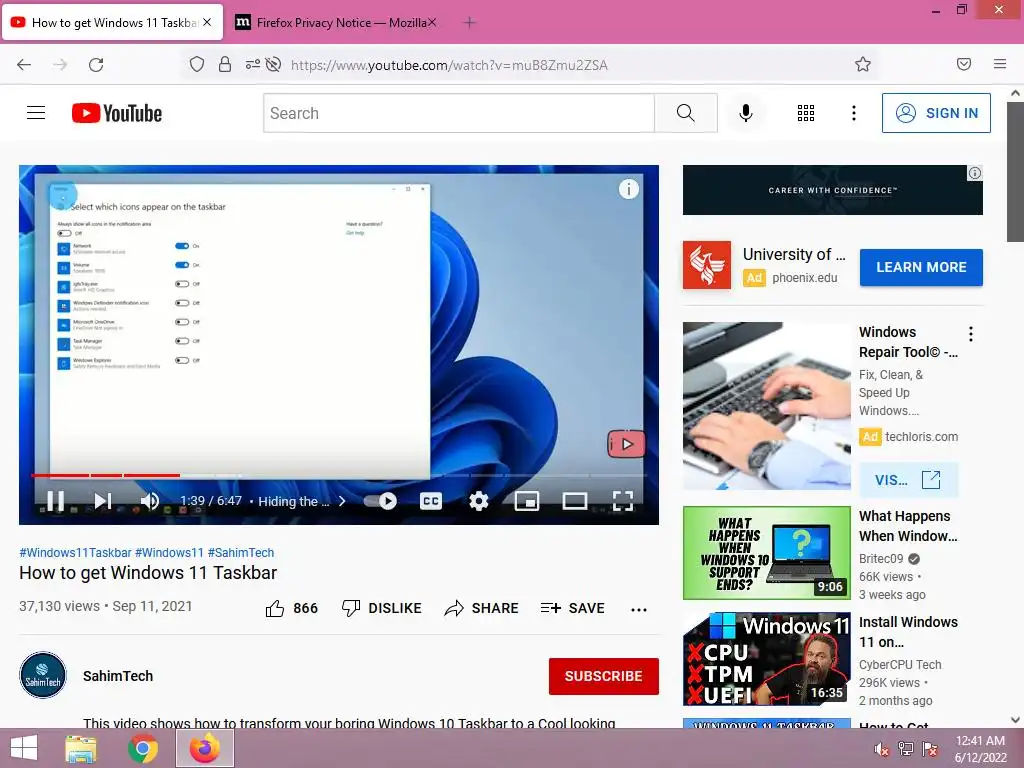Click the search magnifier button
The height and width of the screenshot is (768, 1024).
686,113
